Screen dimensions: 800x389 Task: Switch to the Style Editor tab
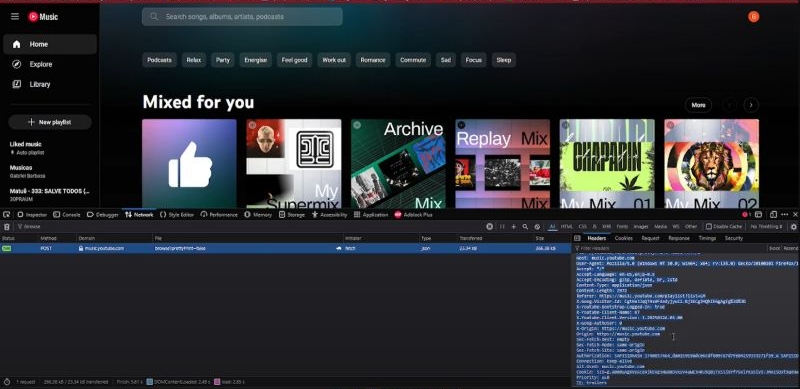coord(177,215)
